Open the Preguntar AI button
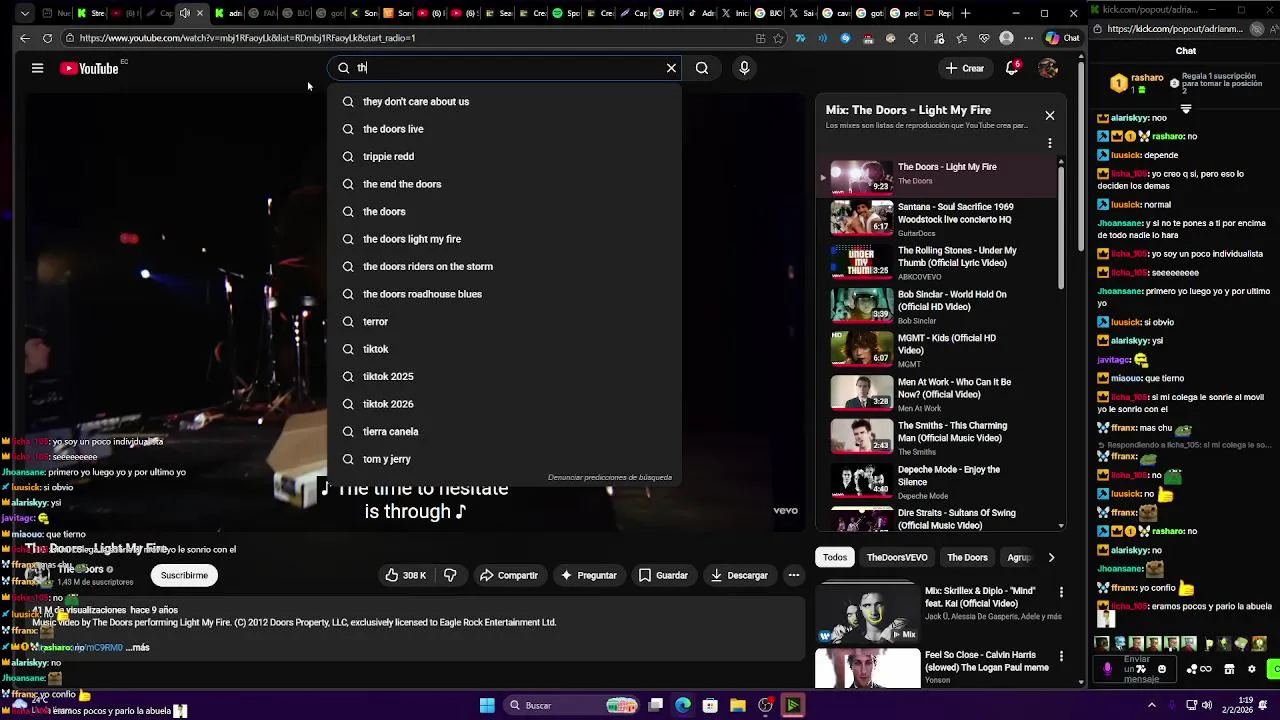Image resolution: width=1280 pixels, height=720 pixels. pos(589,575)
